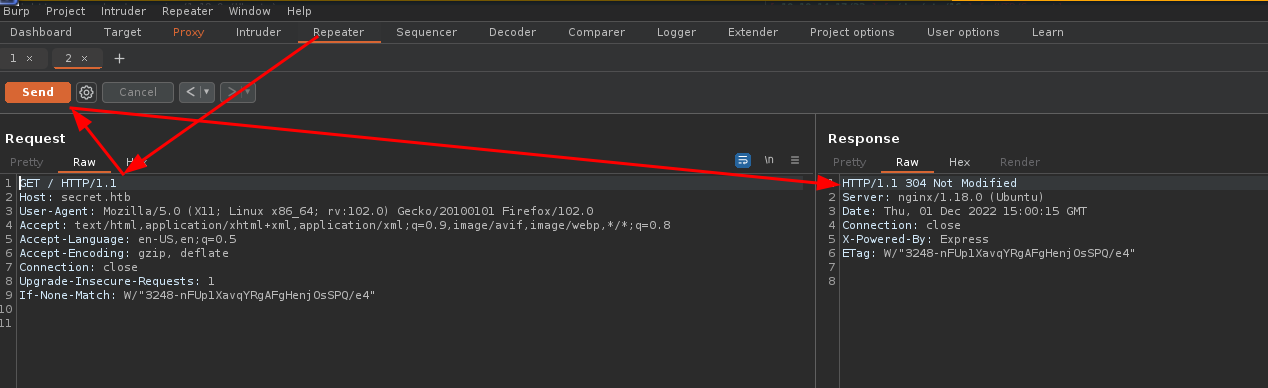
Task: Click 'Connection: close' in the response
Action: coord(901,225)
